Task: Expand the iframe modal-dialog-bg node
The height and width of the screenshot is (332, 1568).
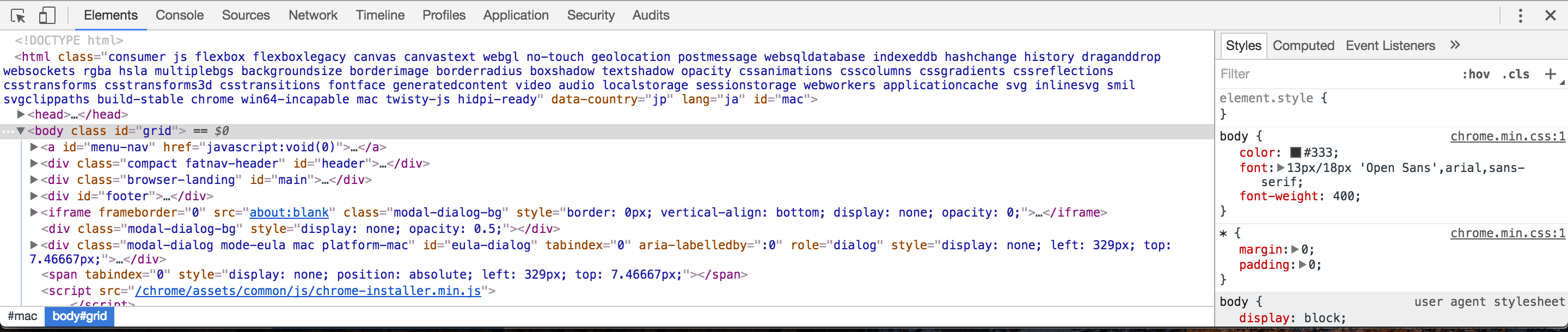Action: click(x=35, y=213)
